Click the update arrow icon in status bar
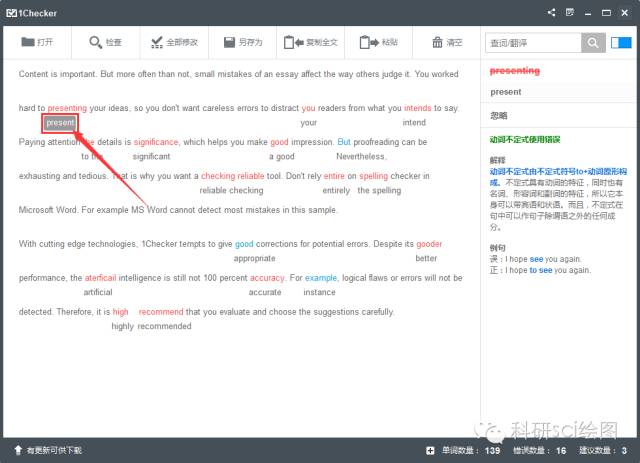Image resolution: width=640 pixels, height=463 pixels. click(x=18, y=450)
